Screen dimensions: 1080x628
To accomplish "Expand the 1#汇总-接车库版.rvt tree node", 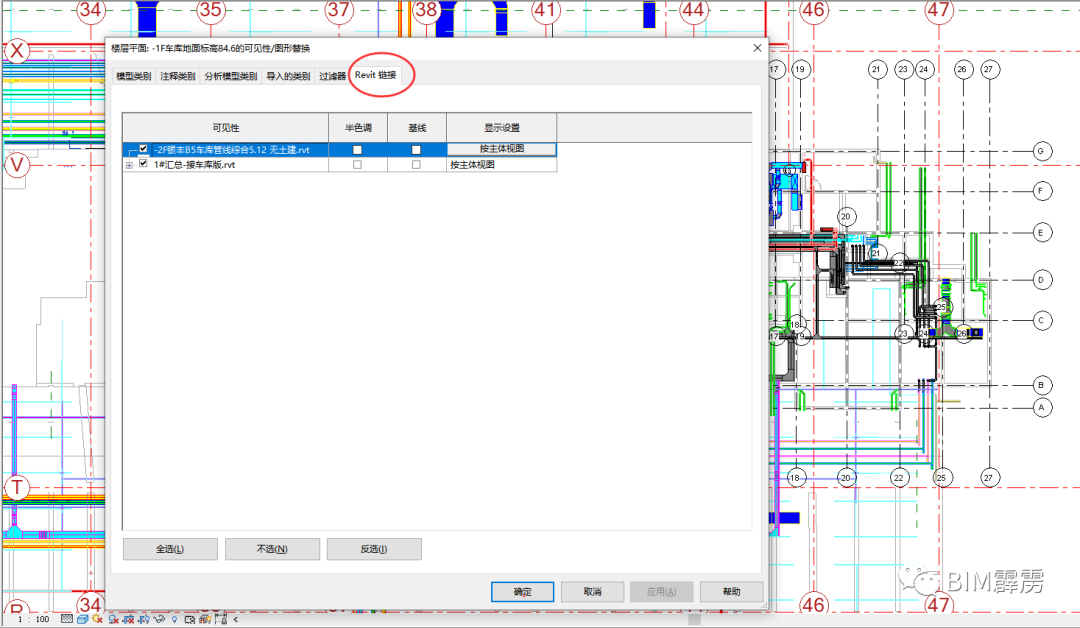I will [129, 165].
